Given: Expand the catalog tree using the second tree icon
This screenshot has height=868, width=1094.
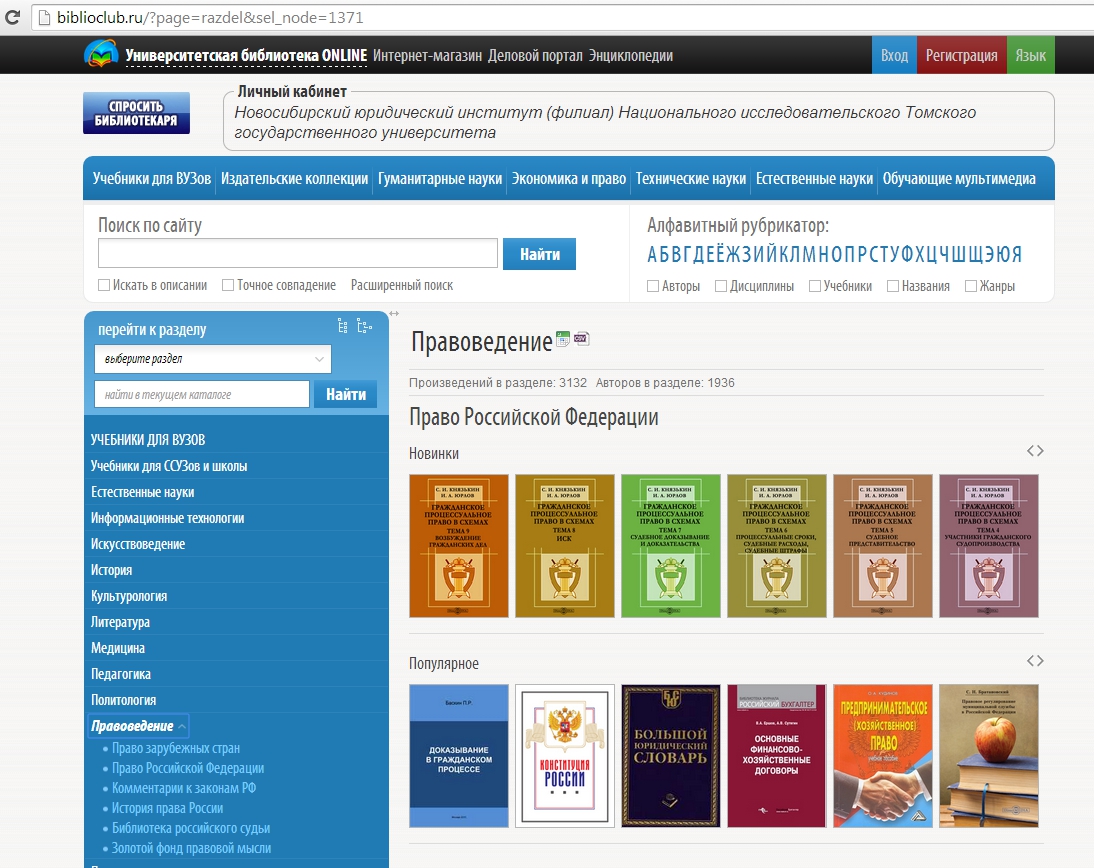Looking at the screenshot, I should [x=364, y=326].
